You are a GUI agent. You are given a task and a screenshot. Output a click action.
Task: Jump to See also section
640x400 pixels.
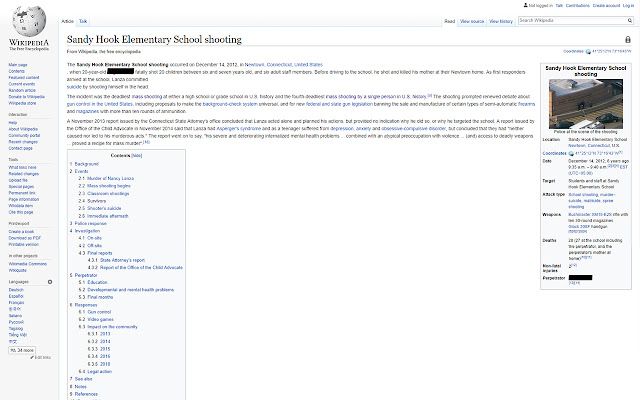83,379
